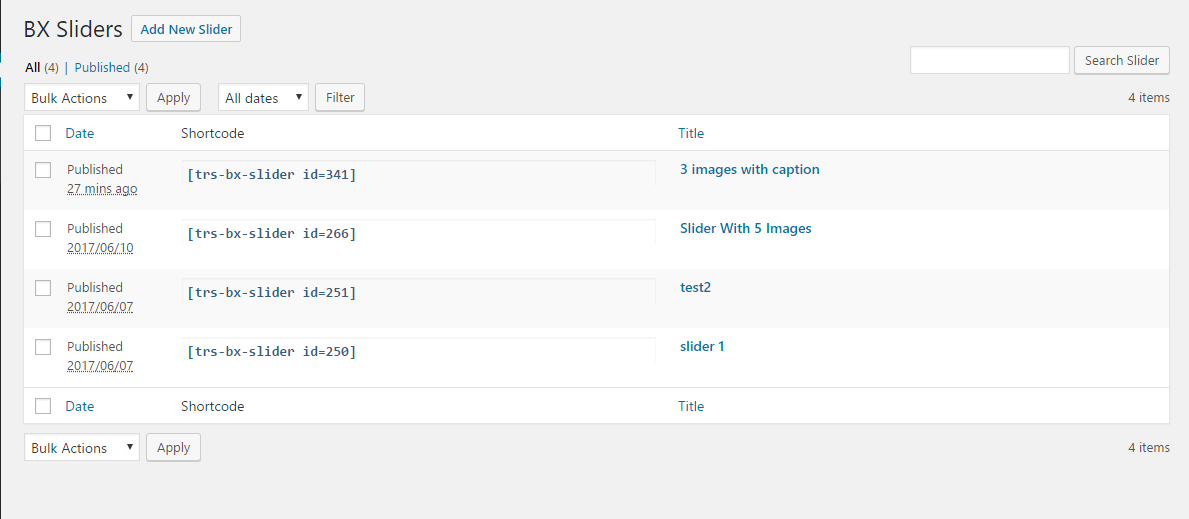
Task: Click the bottom Apply button
Action: tap(173, 448)
